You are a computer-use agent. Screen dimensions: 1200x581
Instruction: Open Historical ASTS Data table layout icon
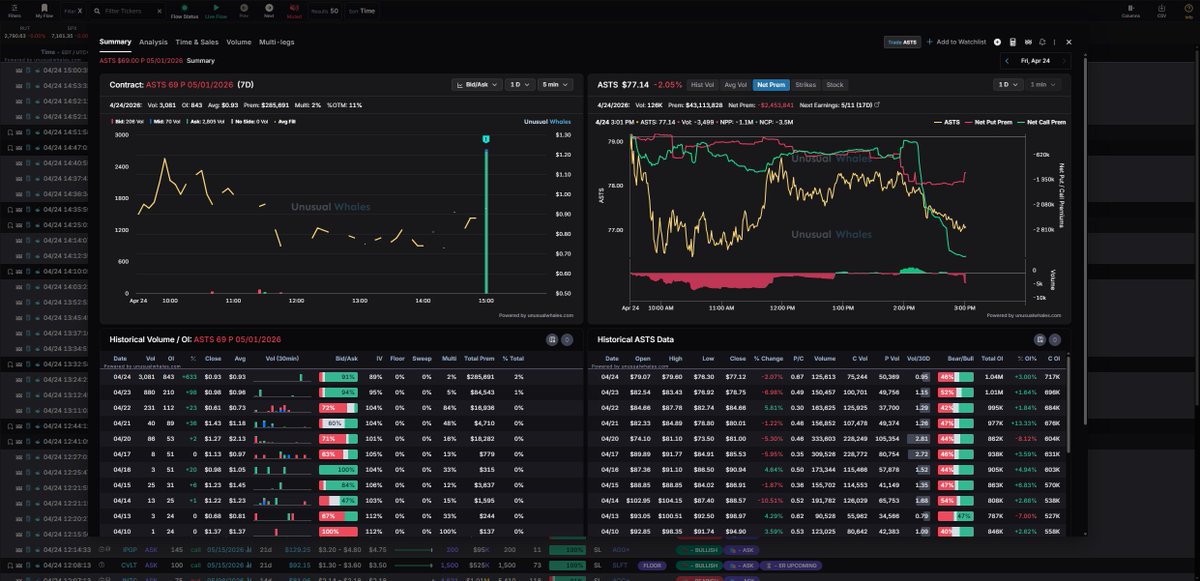pos(1040,340)
